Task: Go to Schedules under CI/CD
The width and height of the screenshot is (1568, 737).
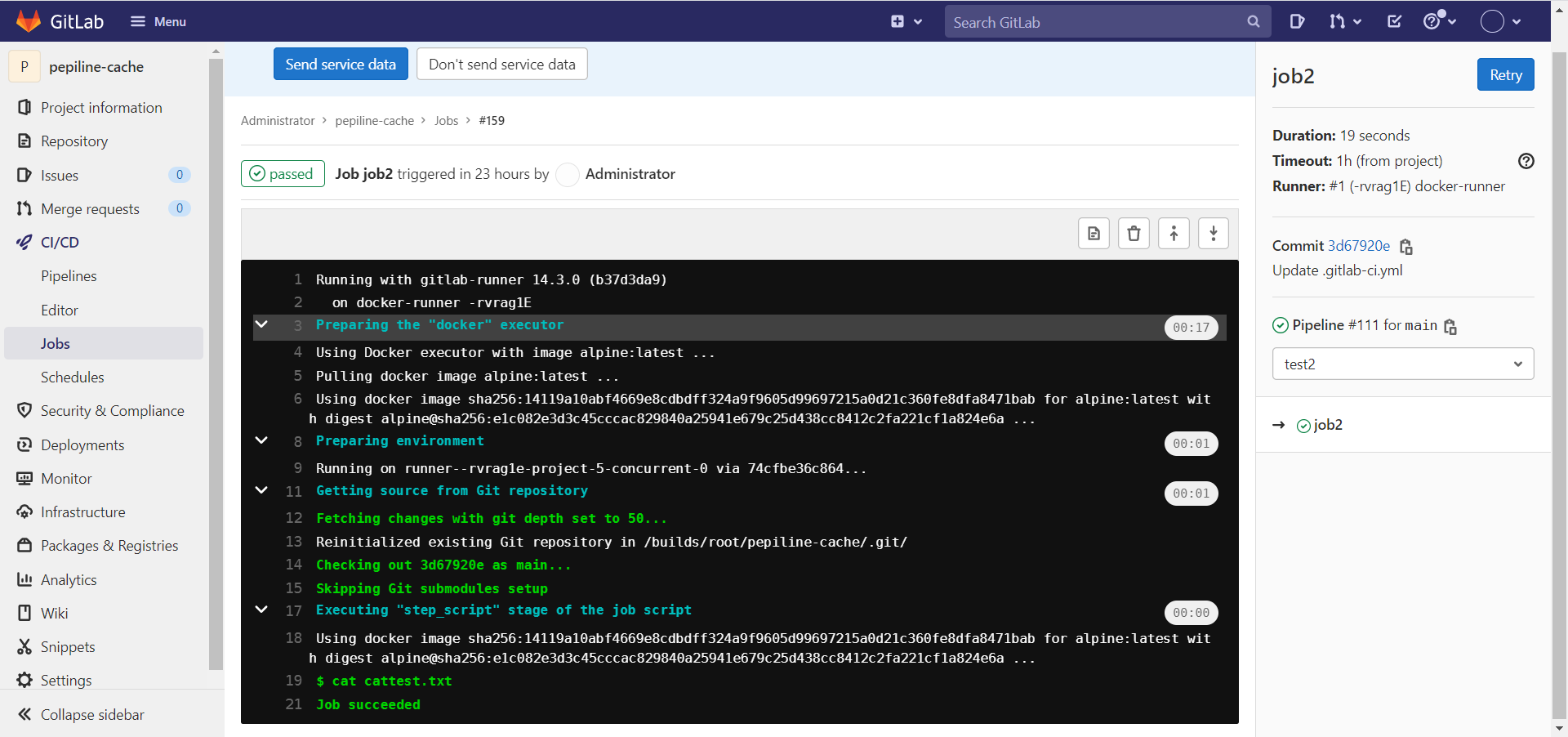Action: [73, 377]
